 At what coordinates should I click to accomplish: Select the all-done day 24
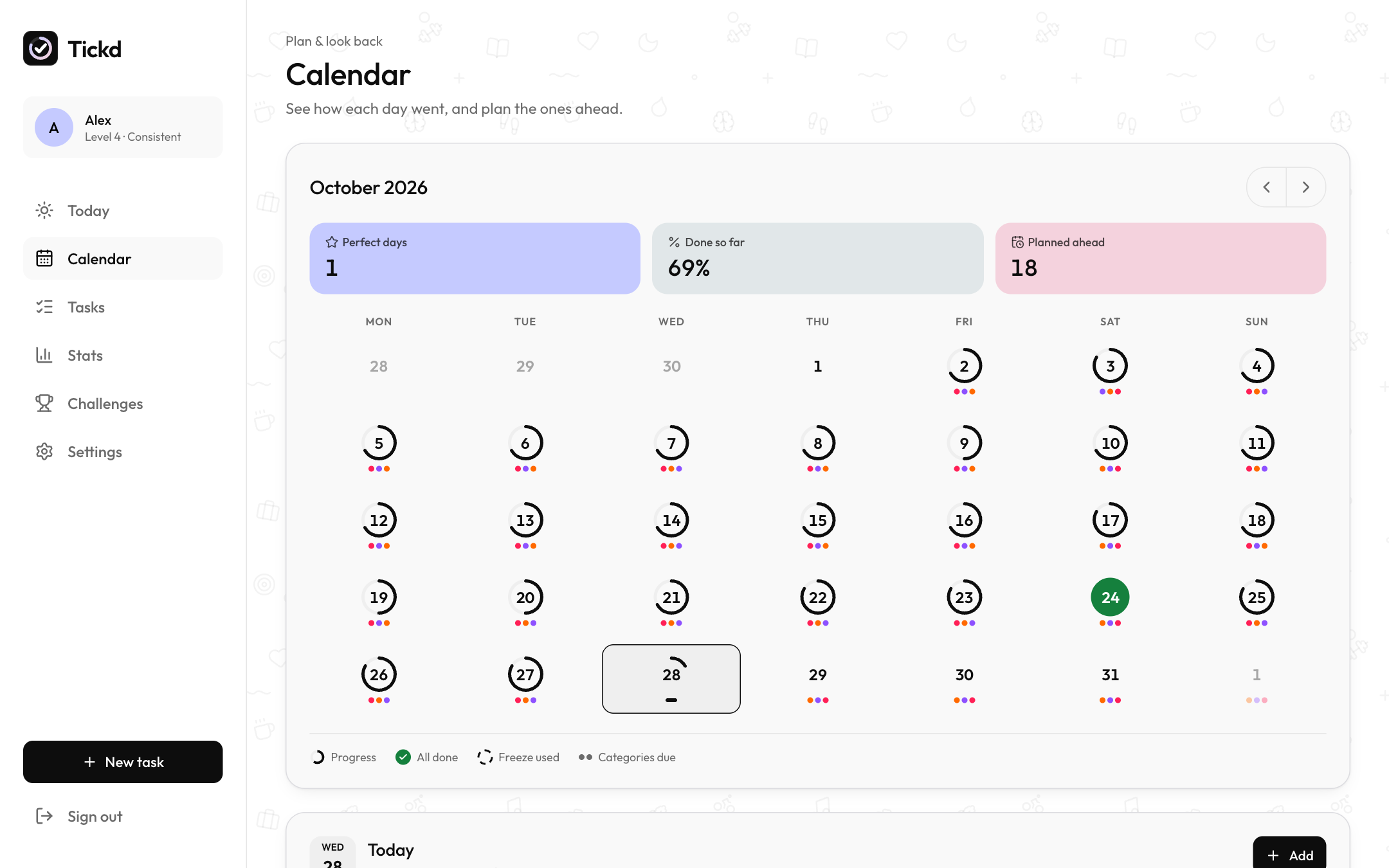(1110, 597)
